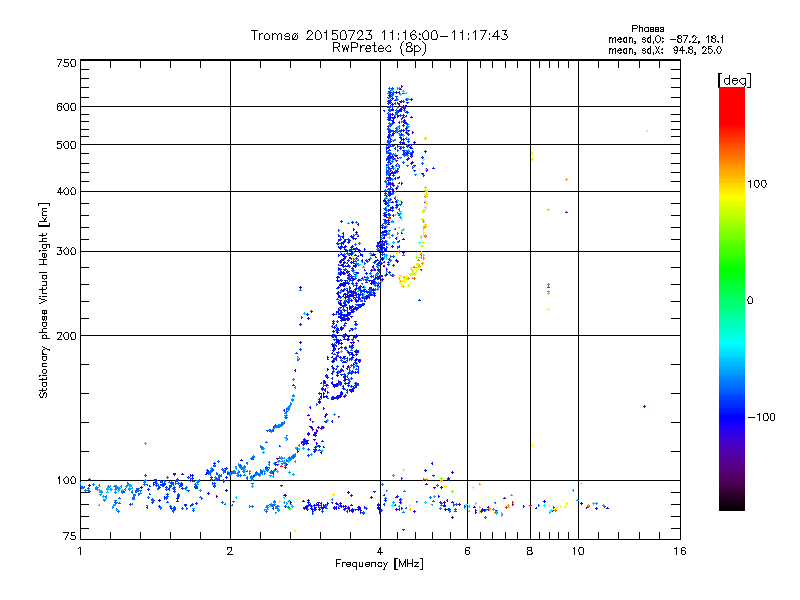This screenshot has width=800, height=600.
Task: Click the x-axis tick label '2'
Action: click(x=230, y=551)
